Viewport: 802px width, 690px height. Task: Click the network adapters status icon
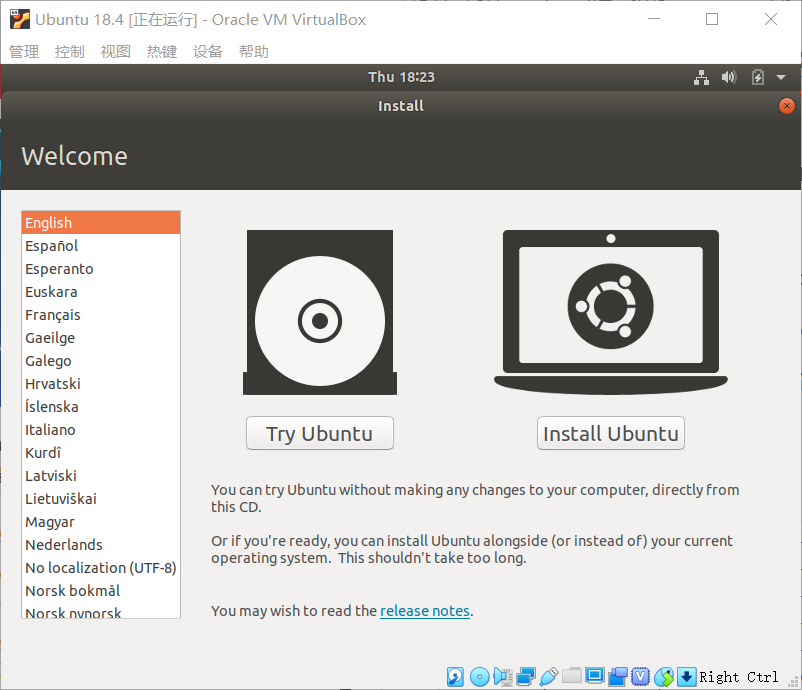[525, 677]
